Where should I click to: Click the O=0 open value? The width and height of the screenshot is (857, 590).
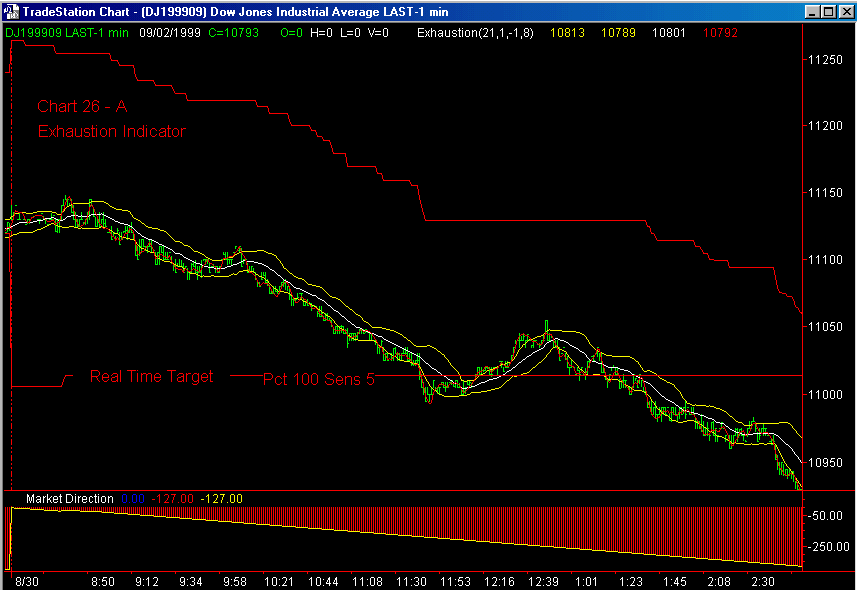pyautogui.click(x=291, y=33)
